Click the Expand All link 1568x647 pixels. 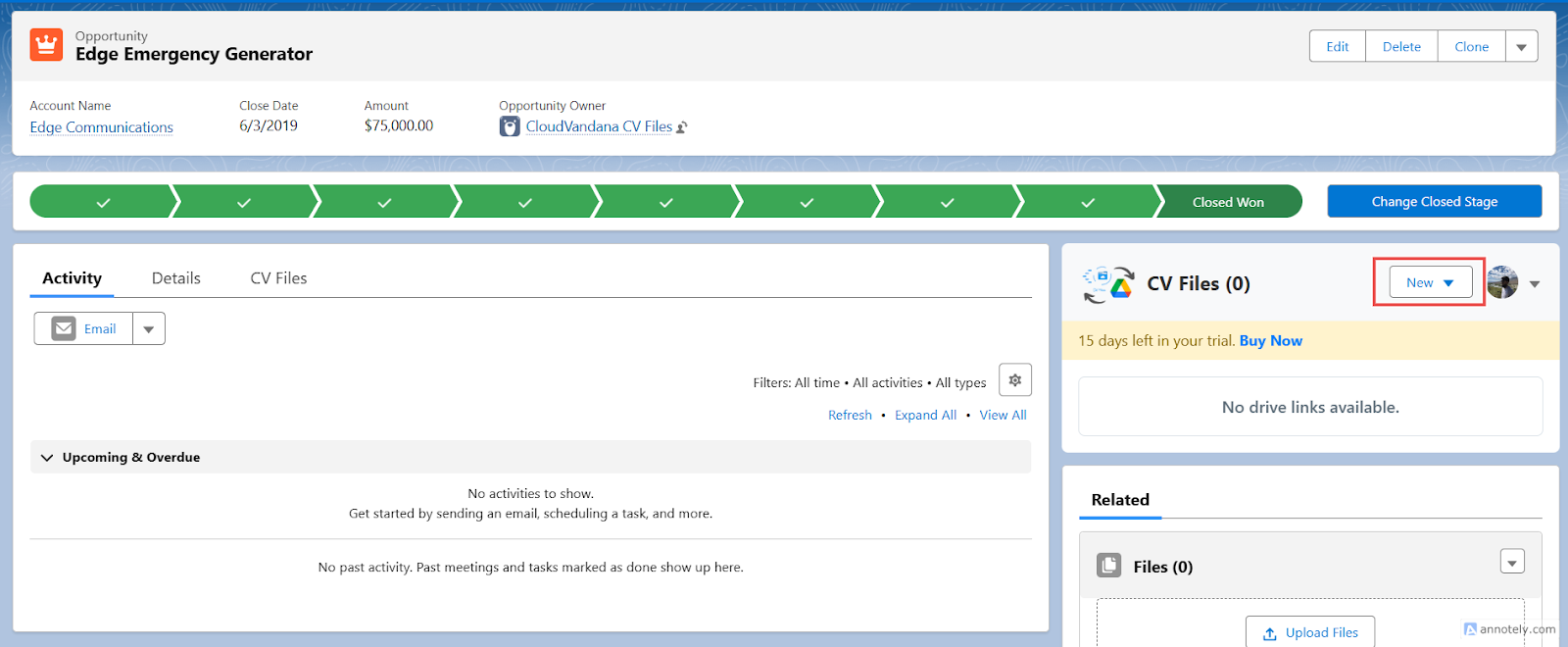click(925, 415)
